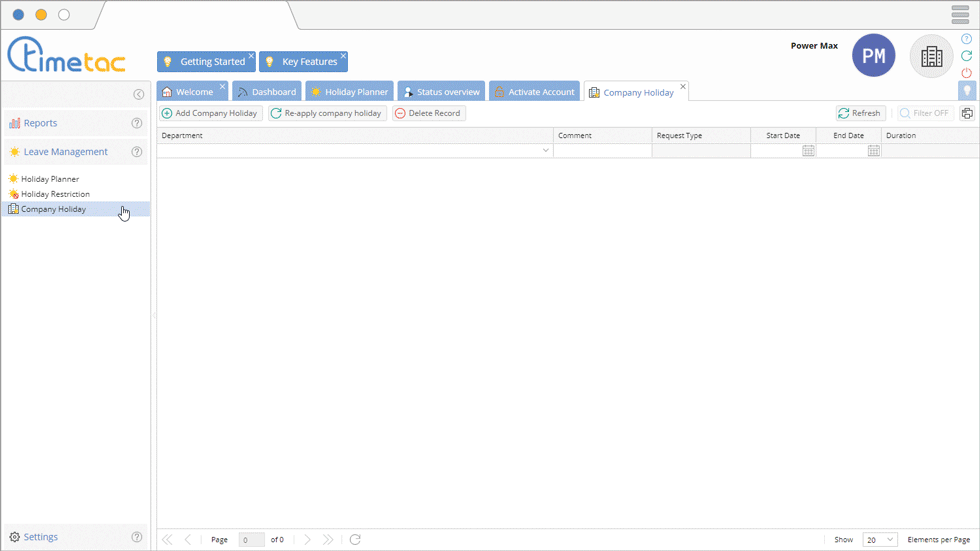This screenshot has width=980, height=551.
Task: Click the red power logout icon
Action: click(x=966, y=73)
